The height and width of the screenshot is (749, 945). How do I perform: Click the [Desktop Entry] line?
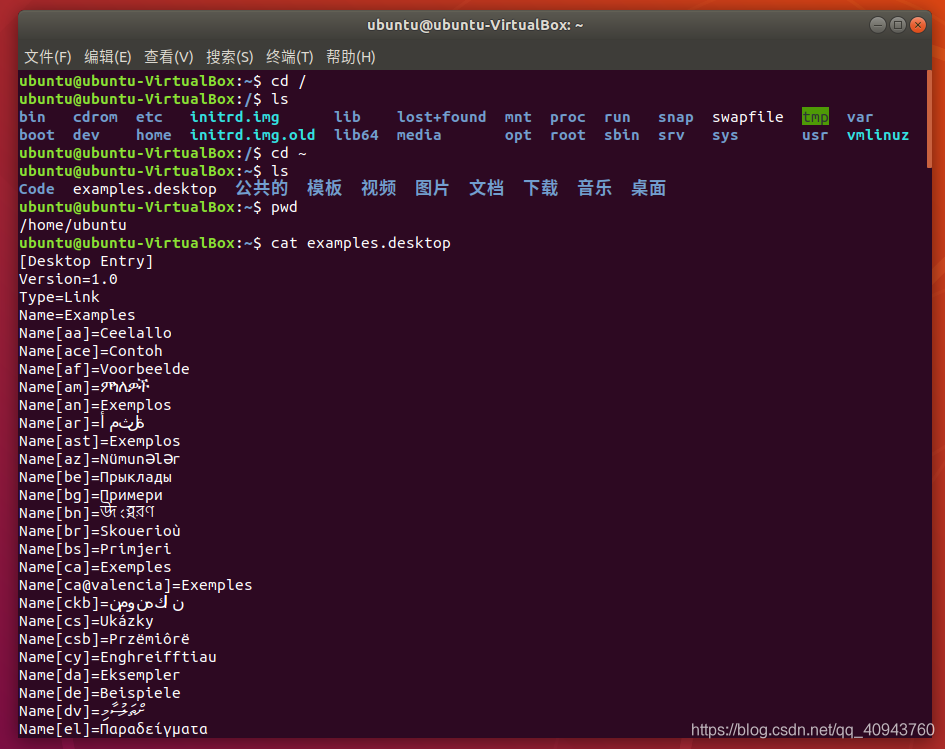click(x=86, y=262)
